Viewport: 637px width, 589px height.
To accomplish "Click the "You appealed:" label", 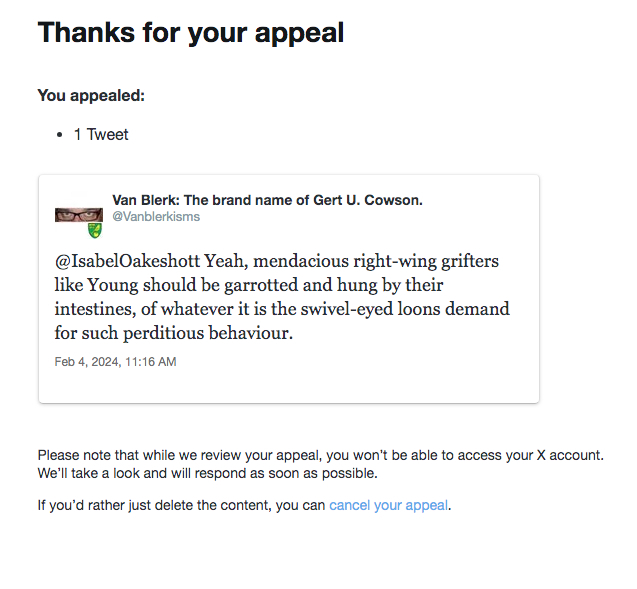I will [91, 96].
